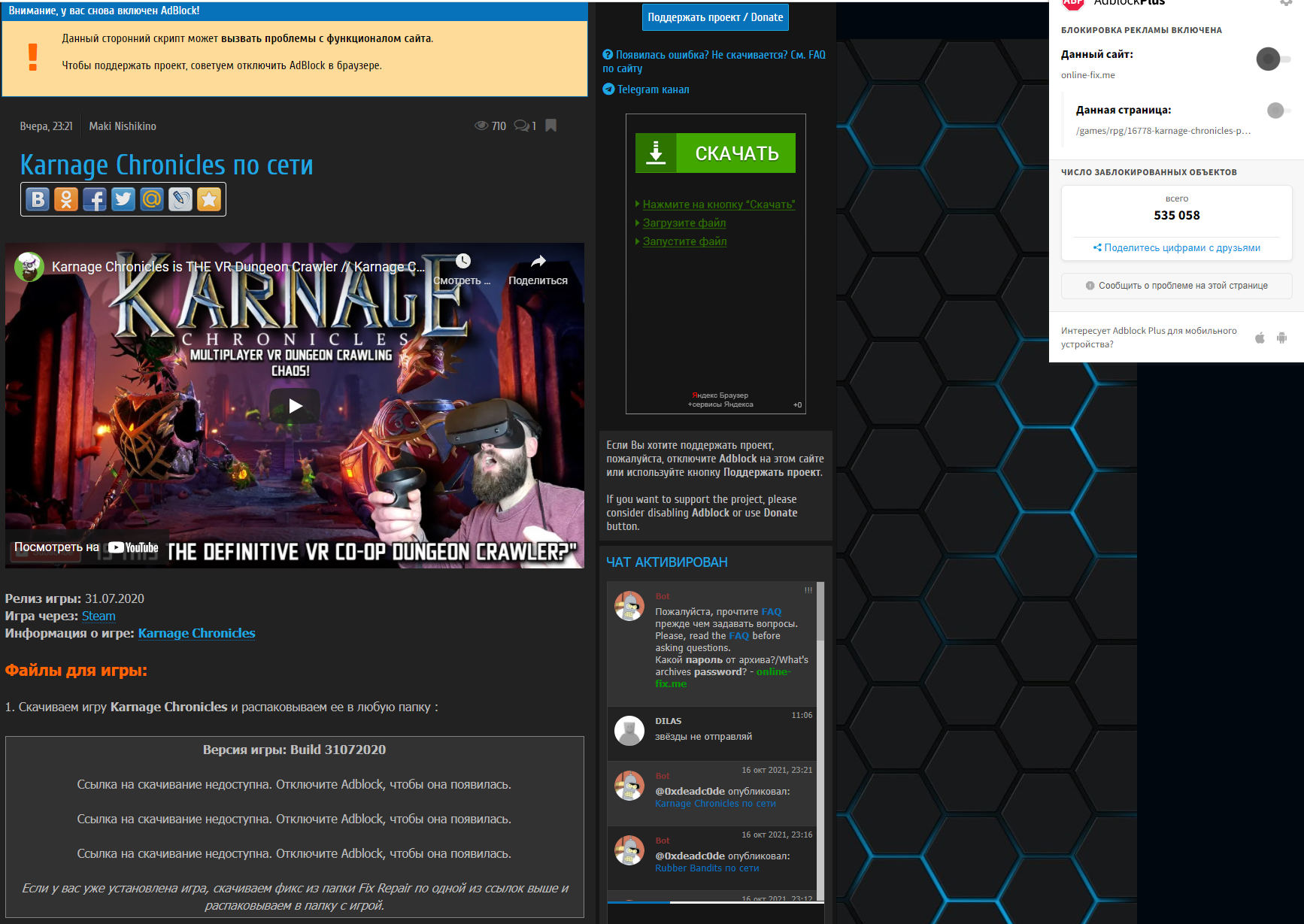This screenshot has height=924, width=1304.
Task: Click the download arrow icon on СКАЧАТЬ
Action: 656,153
